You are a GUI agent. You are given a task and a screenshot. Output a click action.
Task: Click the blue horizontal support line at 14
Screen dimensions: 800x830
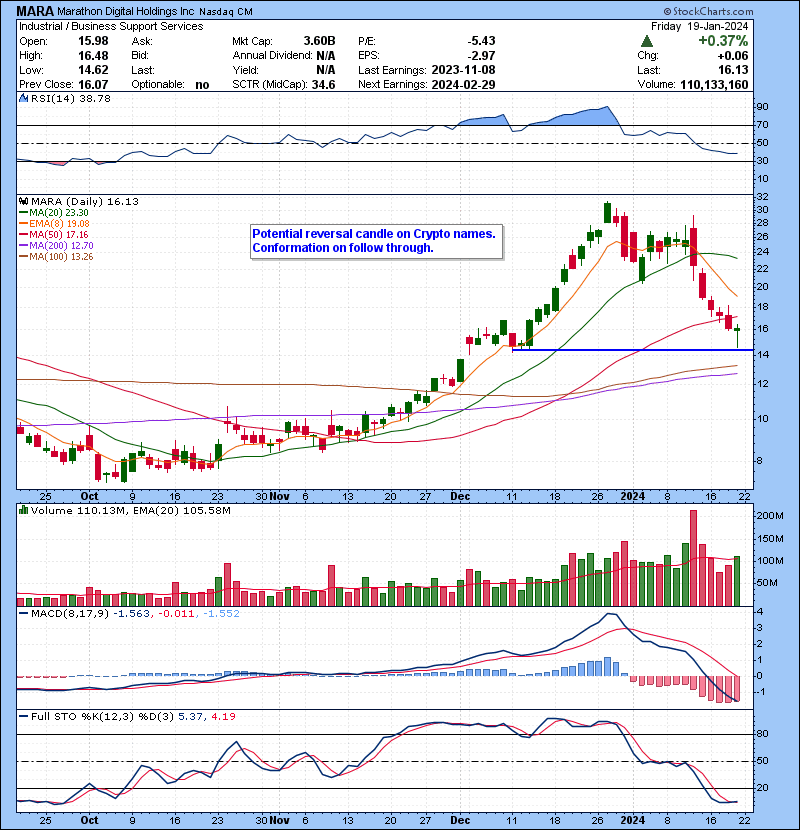(x=632, y=350)
